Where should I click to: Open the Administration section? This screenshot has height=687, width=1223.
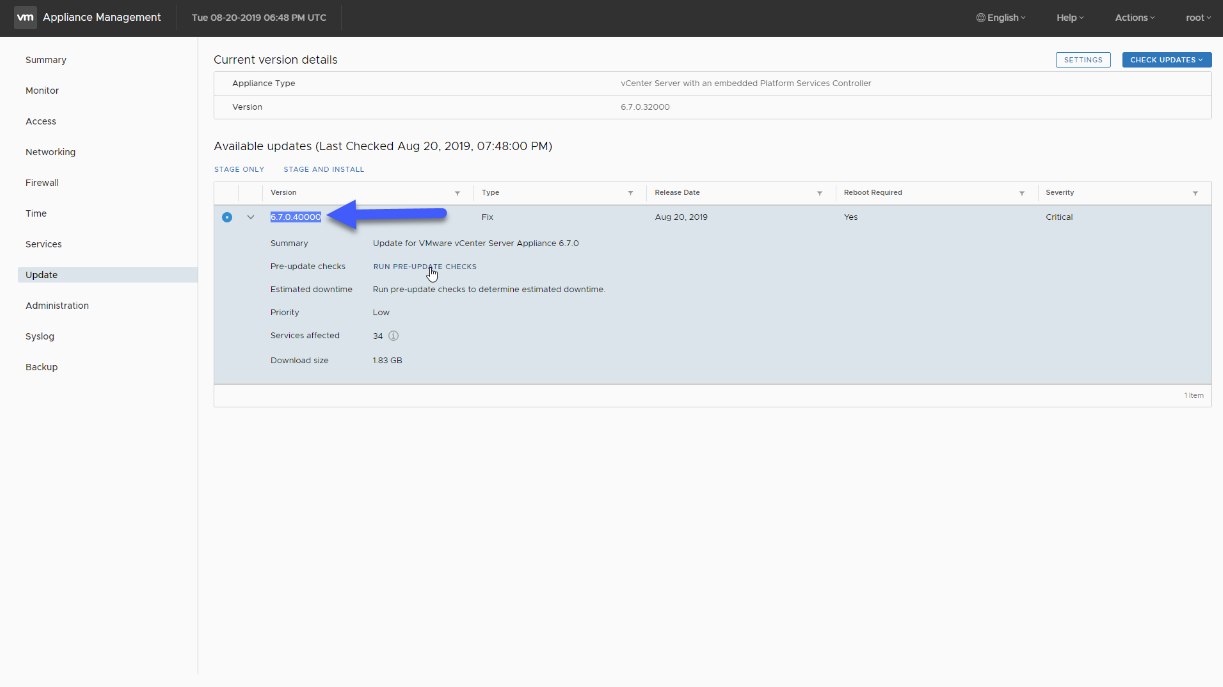[57, 306]
